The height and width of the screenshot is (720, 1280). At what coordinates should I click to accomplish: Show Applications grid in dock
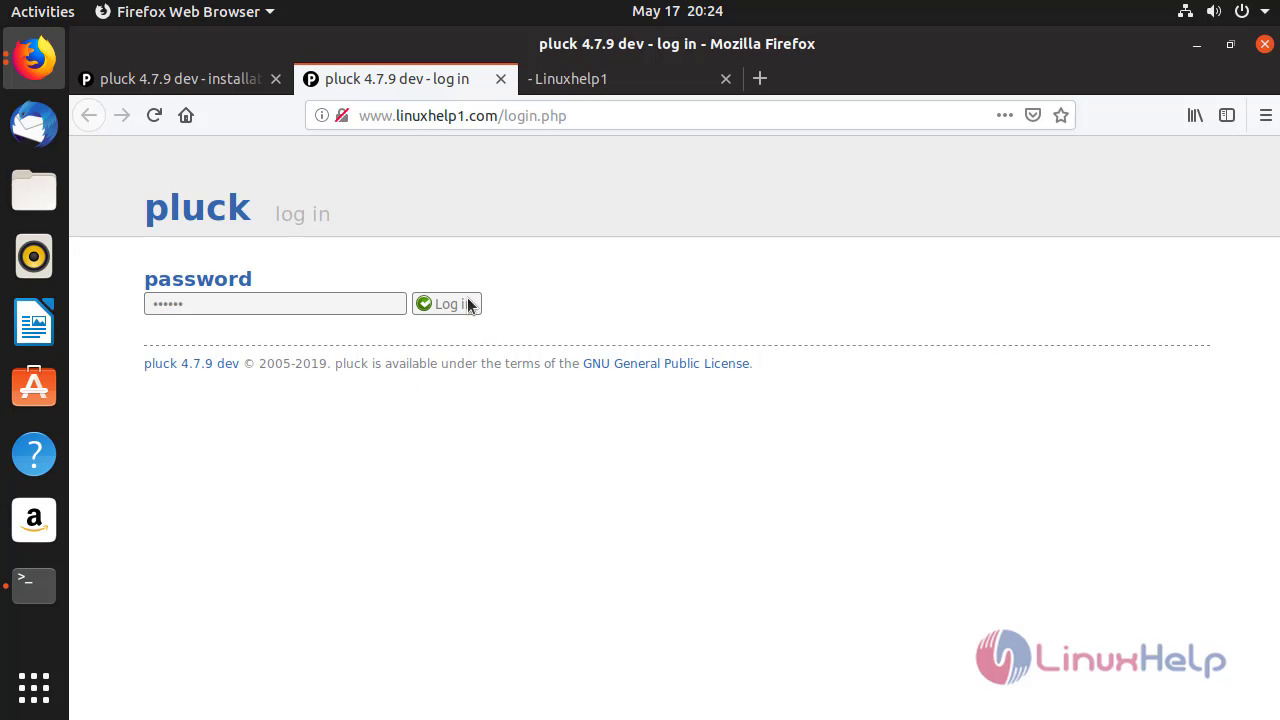[x=34, y=688]
